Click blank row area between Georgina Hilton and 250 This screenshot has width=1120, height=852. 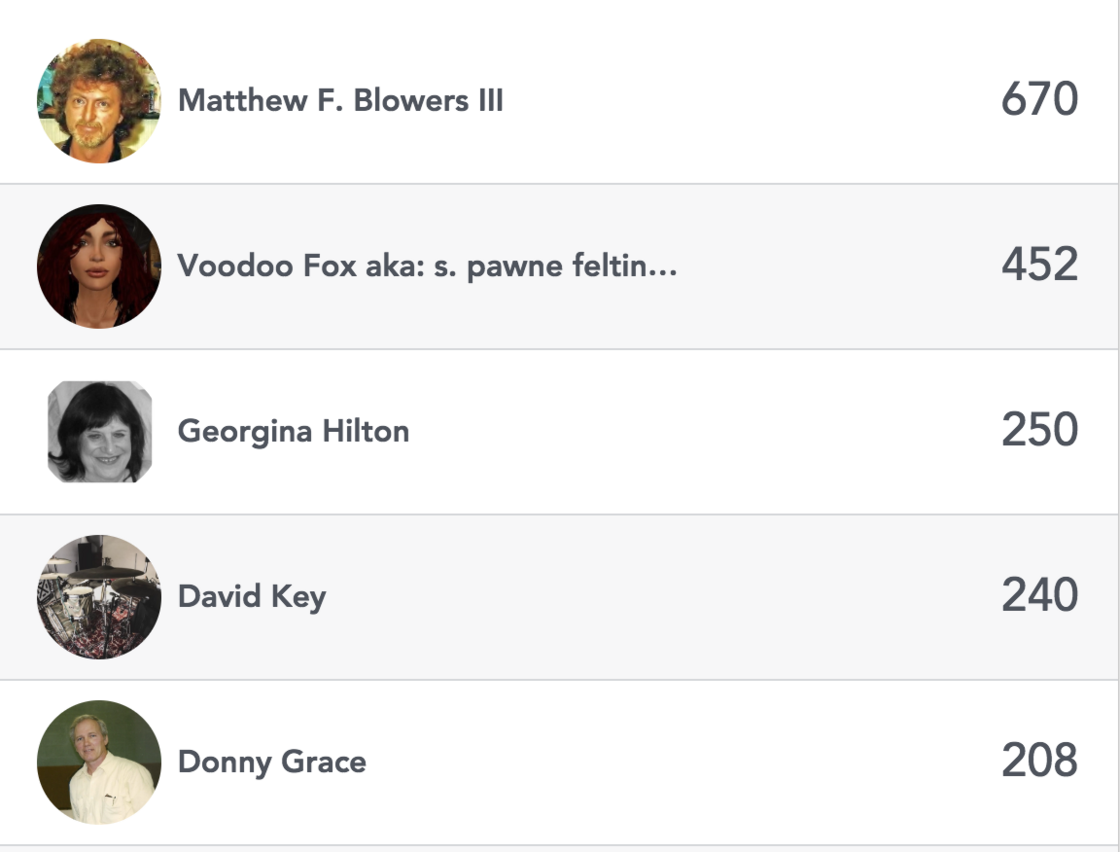click(x=700, y=432)
